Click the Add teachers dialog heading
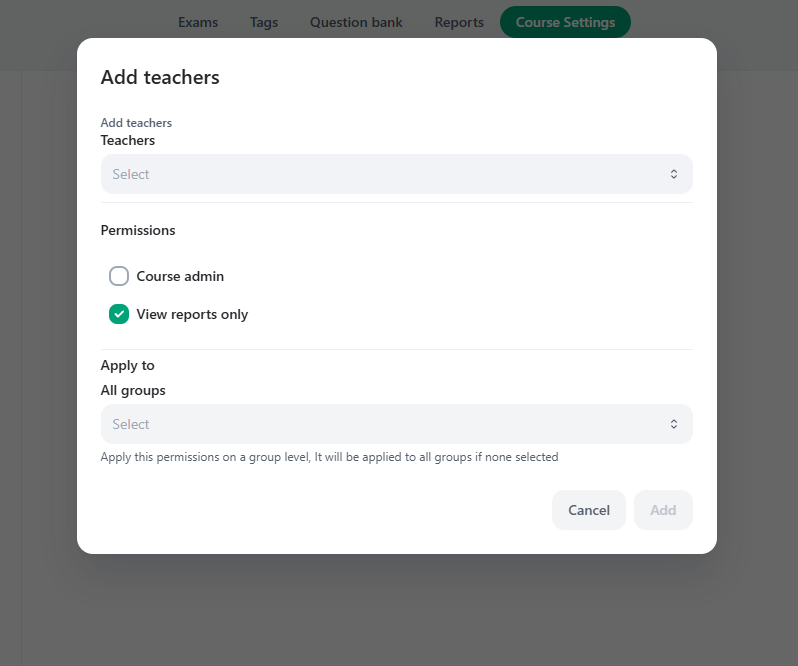The width and height of the screenshot is (798, 666). [x=160, y=77]
